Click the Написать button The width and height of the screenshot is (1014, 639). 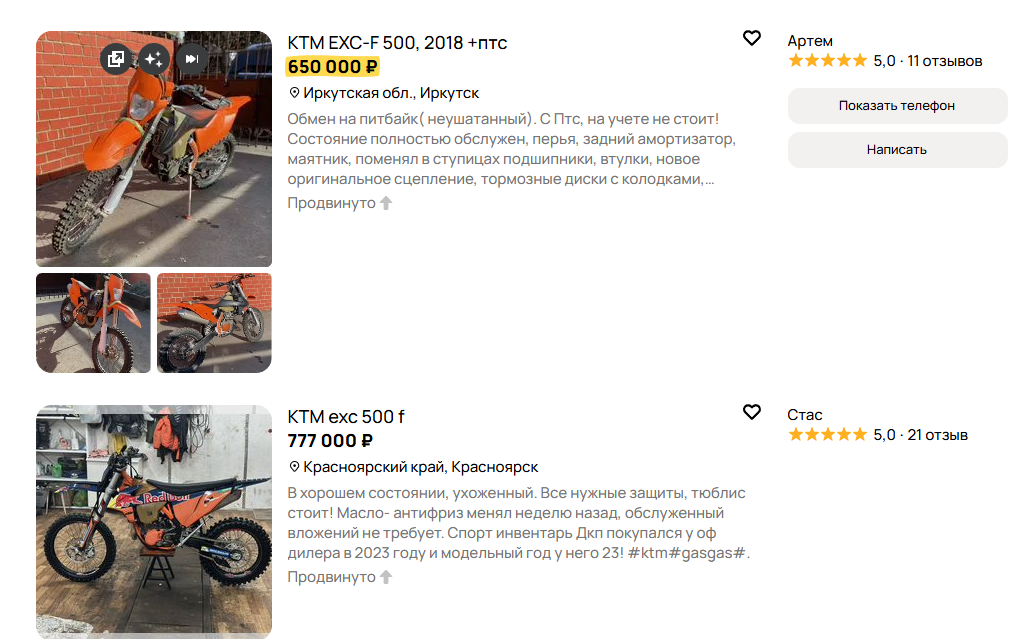[x=897, y=149]
